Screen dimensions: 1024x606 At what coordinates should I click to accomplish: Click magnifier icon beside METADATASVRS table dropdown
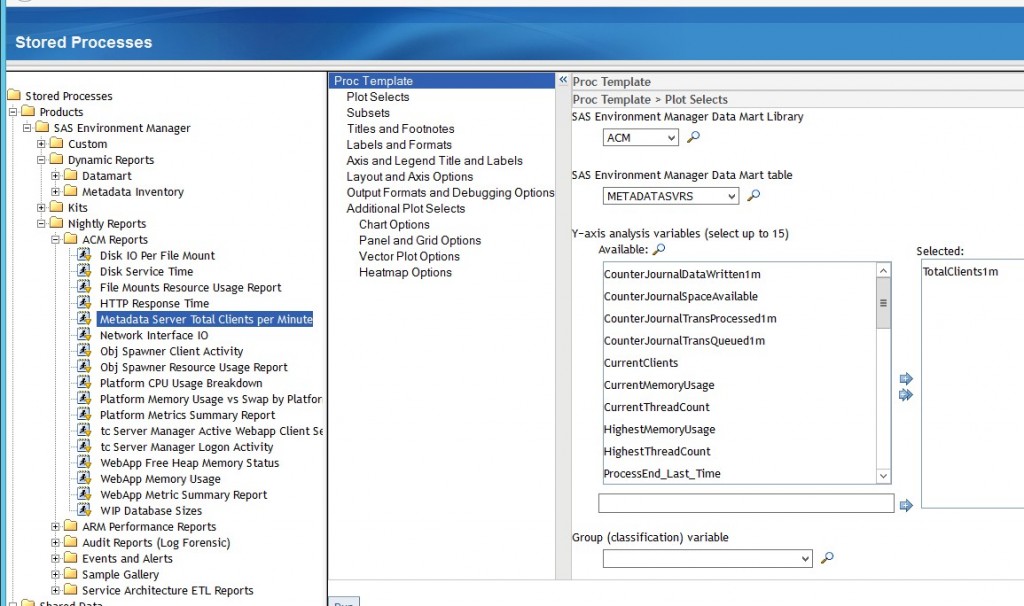pyautogui.click(x=755, y=196)
